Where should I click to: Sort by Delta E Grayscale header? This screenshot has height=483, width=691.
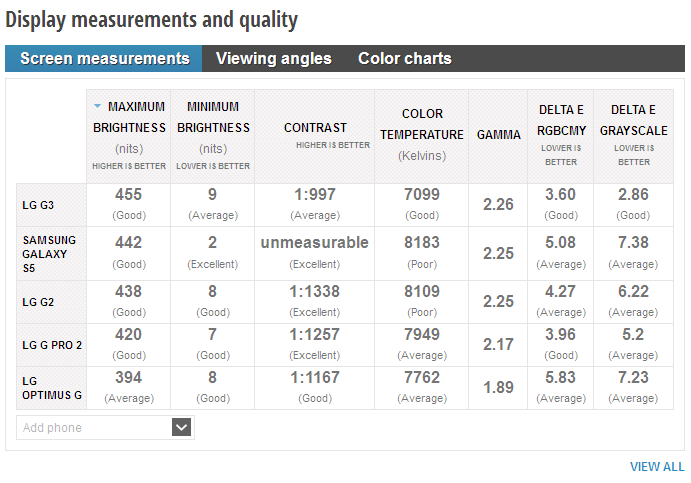coord(634,136)
